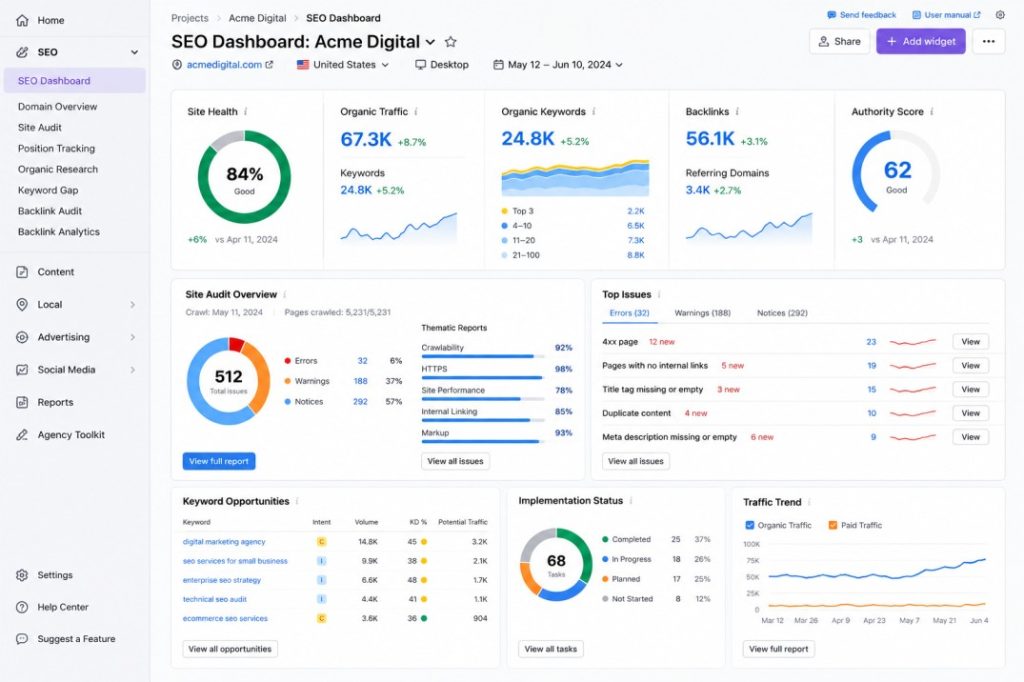Viewport: 1024px width, 682px height.
Task: Click View for Duplicate content issue
Action: [970, 413]
